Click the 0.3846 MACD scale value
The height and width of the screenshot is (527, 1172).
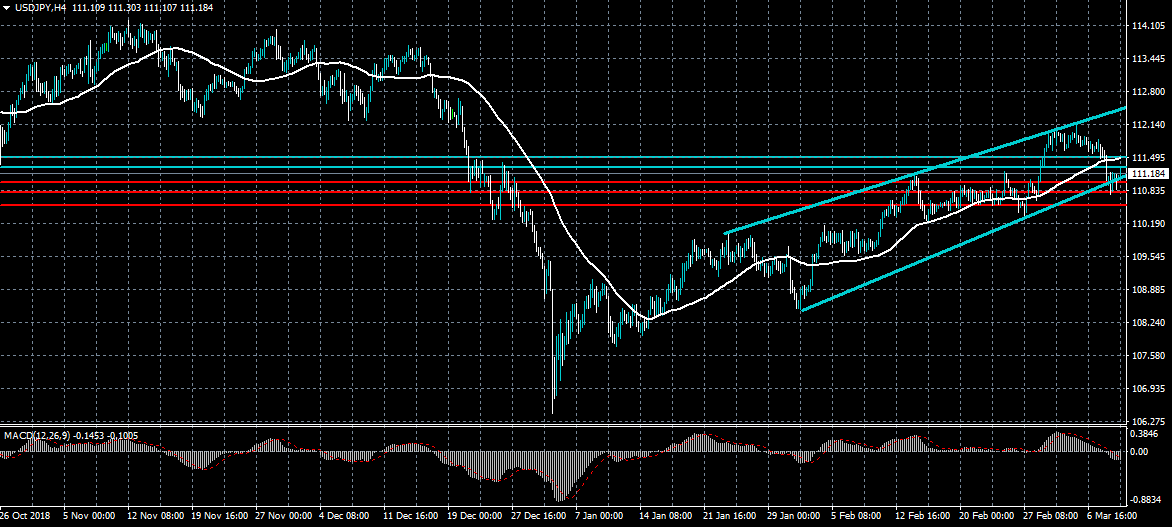pos(1145,434)
